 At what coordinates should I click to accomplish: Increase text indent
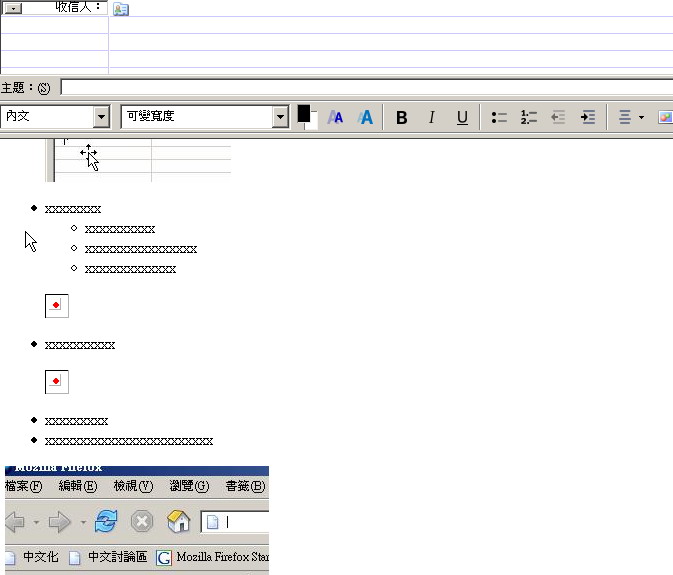pos(588,117)
